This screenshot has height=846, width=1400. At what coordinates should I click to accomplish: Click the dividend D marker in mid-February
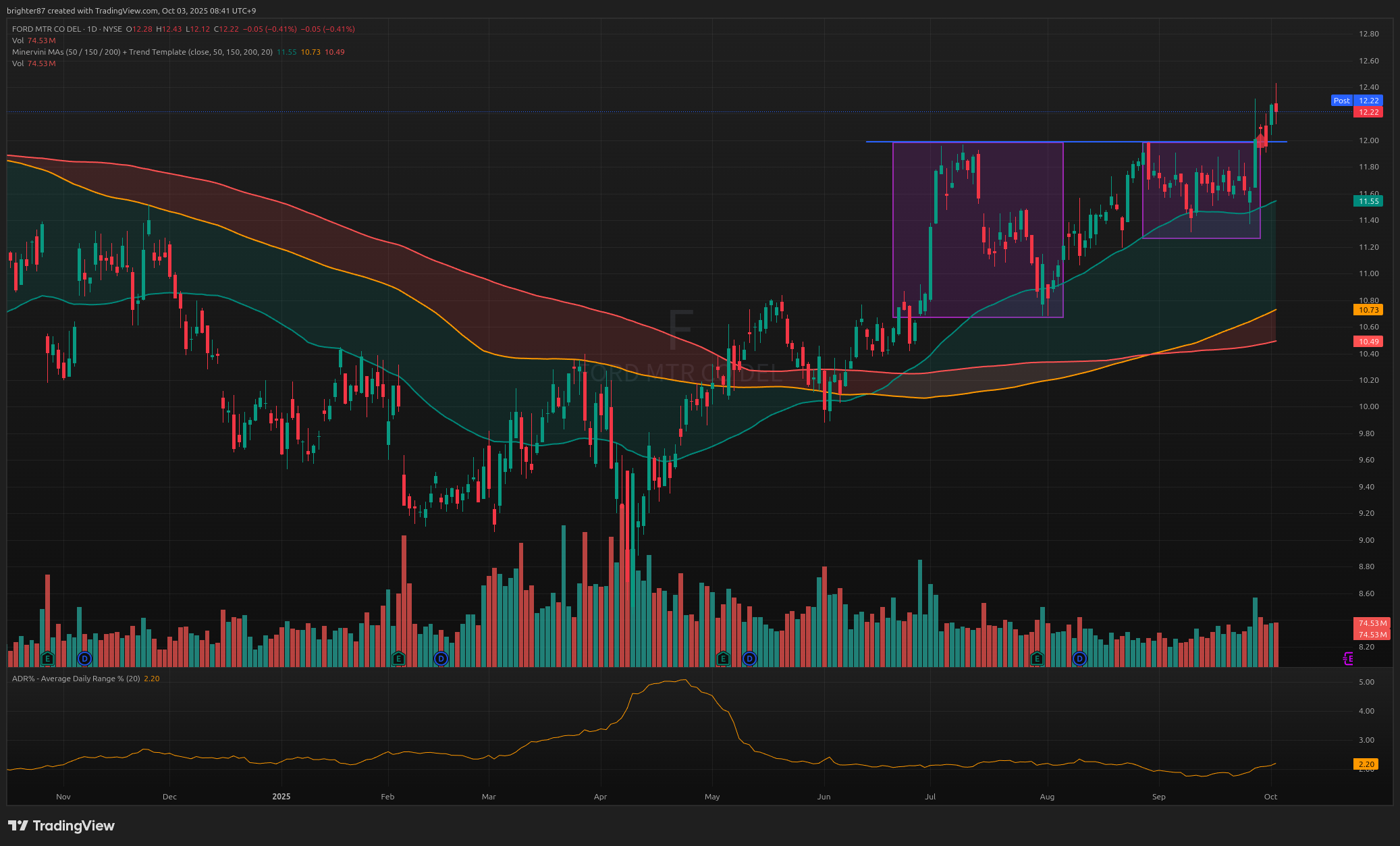pos(441,658)
